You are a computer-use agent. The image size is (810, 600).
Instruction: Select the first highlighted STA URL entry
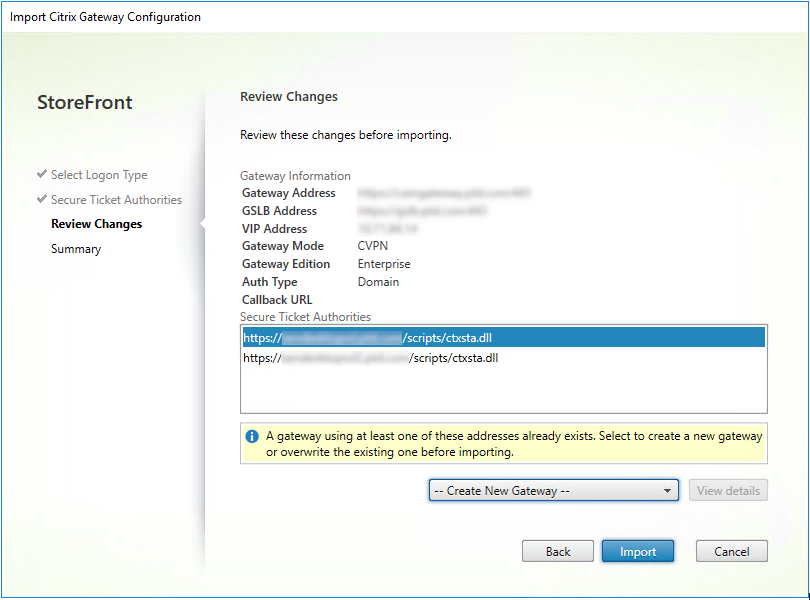click(504, 337)
